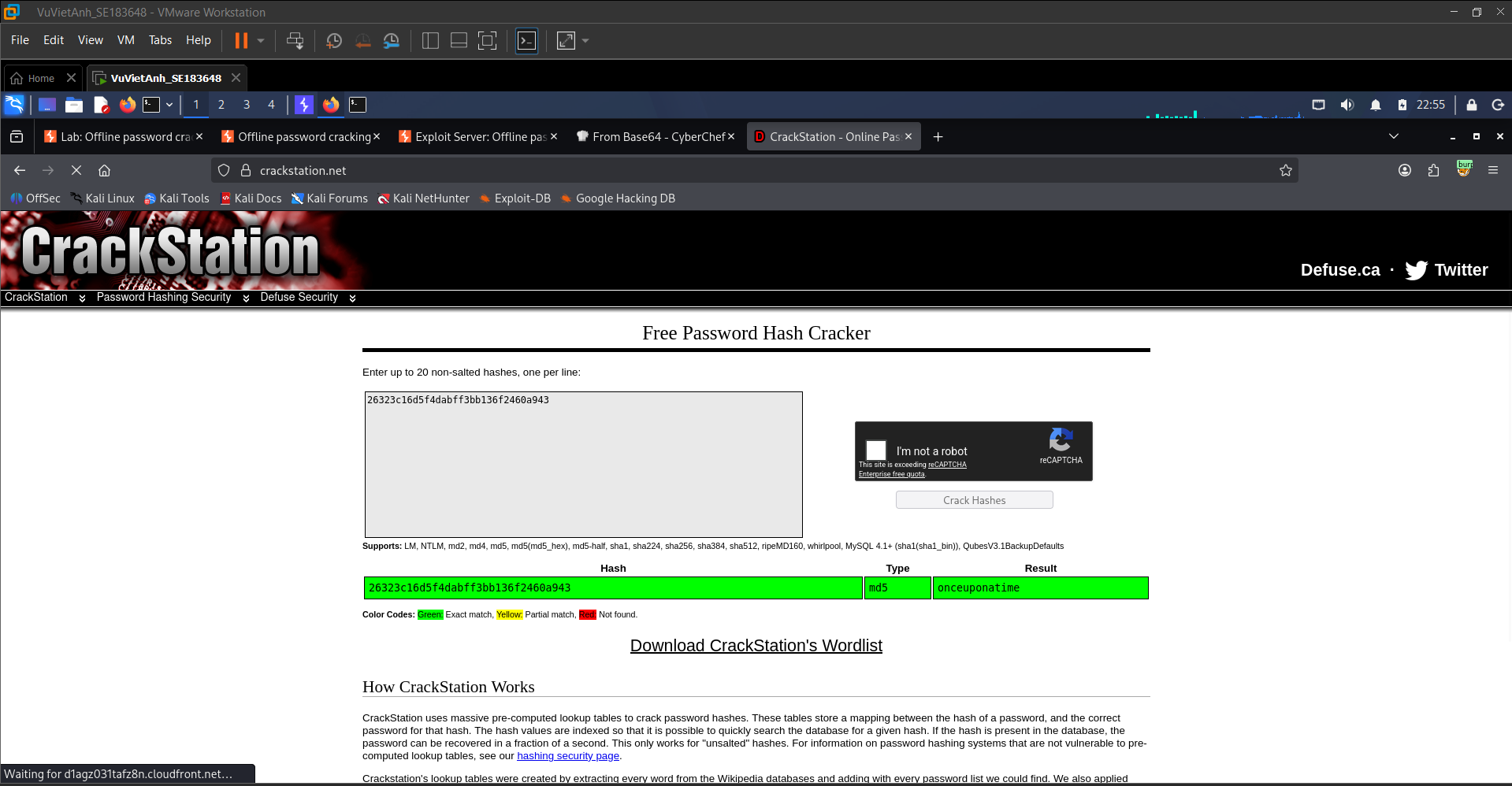Take a VM snapshot icon
The height and width of the screenshot is (786, 1512).
pos(334,40)
